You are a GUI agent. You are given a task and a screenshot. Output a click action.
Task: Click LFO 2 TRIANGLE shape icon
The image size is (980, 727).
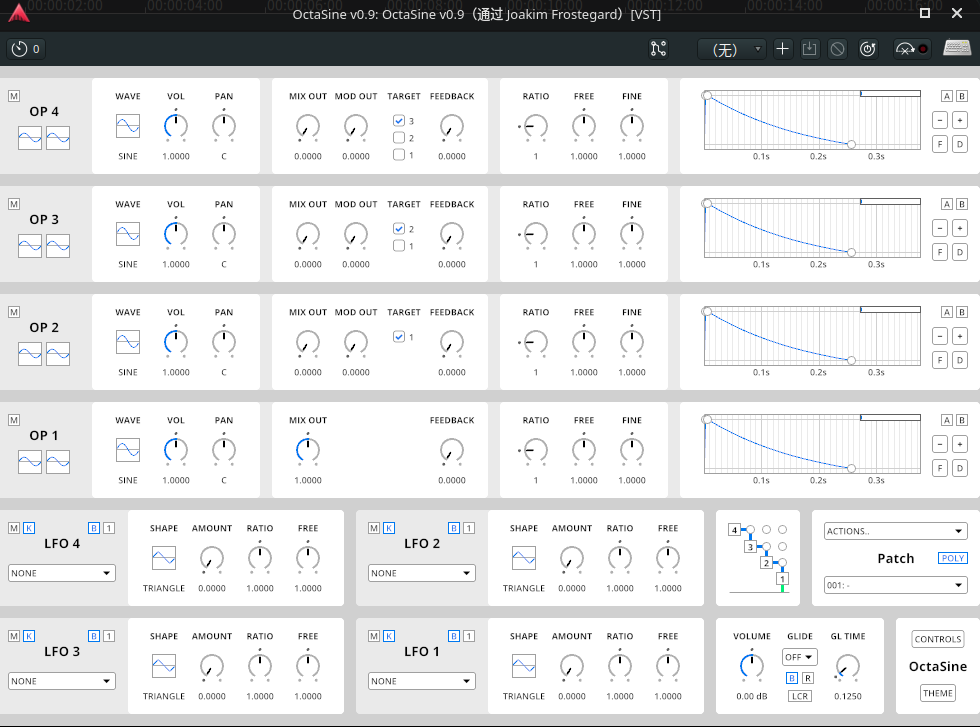pyautogui.click(x=524, y=558)
